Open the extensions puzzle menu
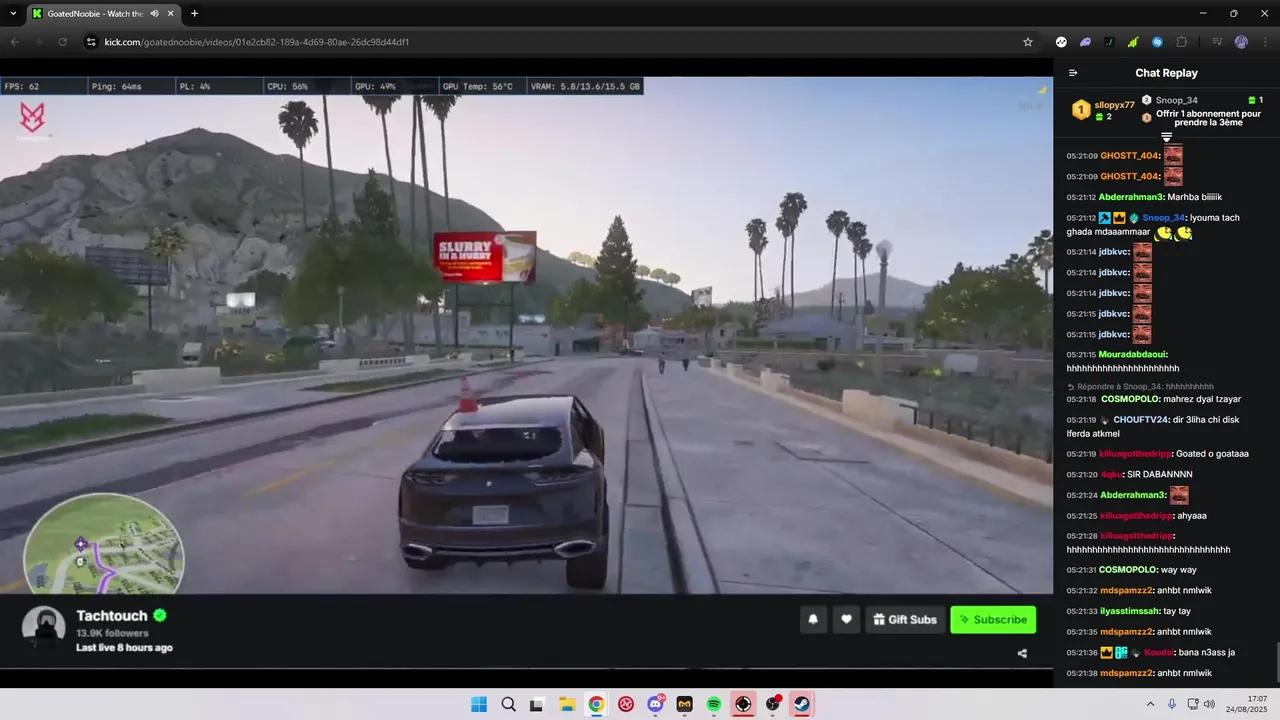Viewport: 1280px width, 720px height. pyautogui.click(x=1181, y=42)
